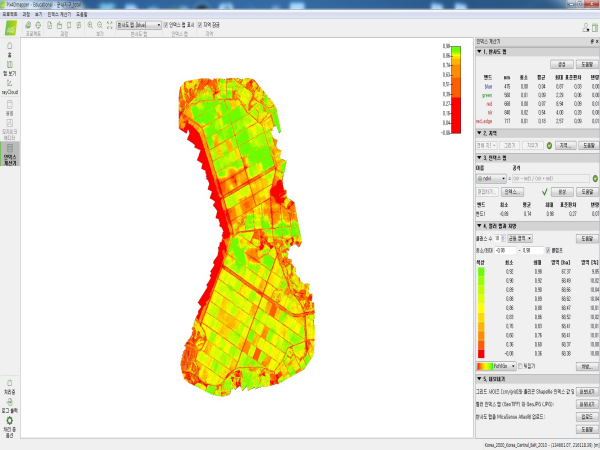Click the fourth process toolbar icon
Screen dimensions: 600x450
(79, 25)
